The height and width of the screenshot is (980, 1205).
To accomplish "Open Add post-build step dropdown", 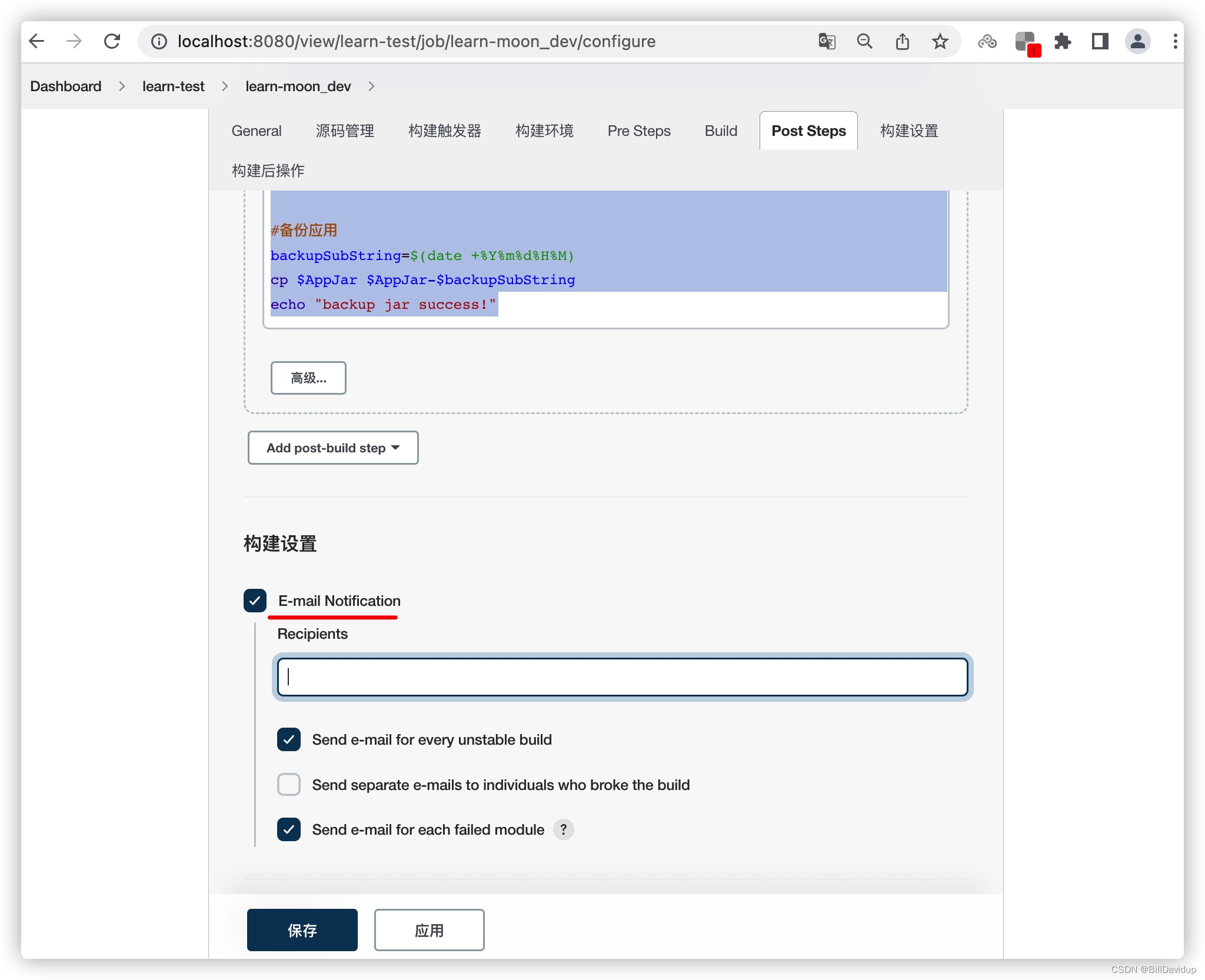I will tap(333, 448).
